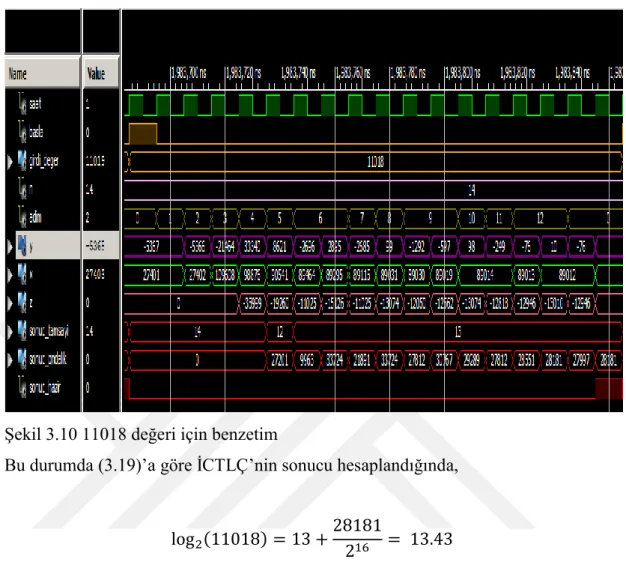This screenshot has height=571, width=626.
Task: Click the sonuc_tamsayi bus icon
Action: 22,331
